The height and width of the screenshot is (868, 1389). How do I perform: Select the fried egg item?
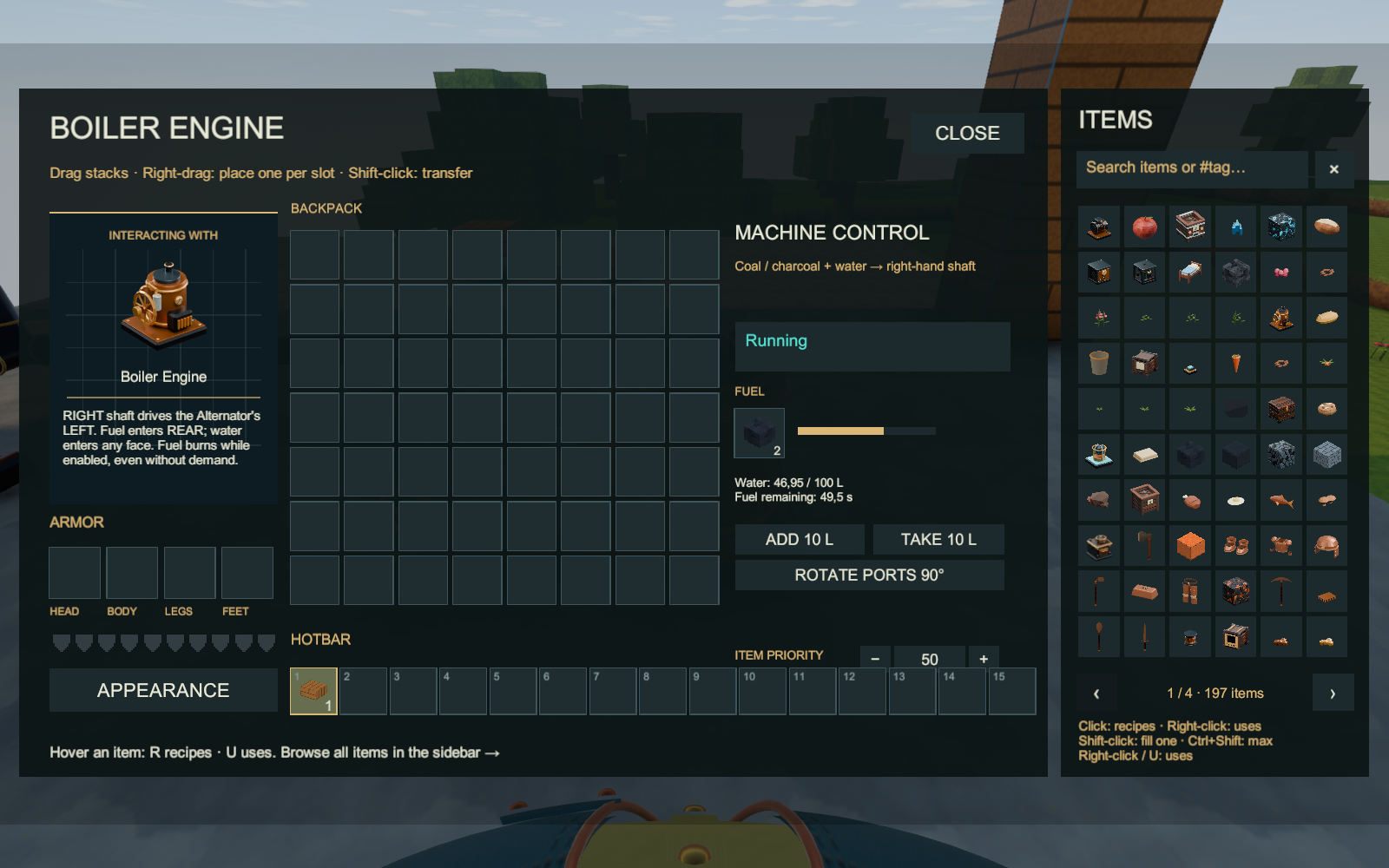pyautogui.click(x=1235, y=500)
